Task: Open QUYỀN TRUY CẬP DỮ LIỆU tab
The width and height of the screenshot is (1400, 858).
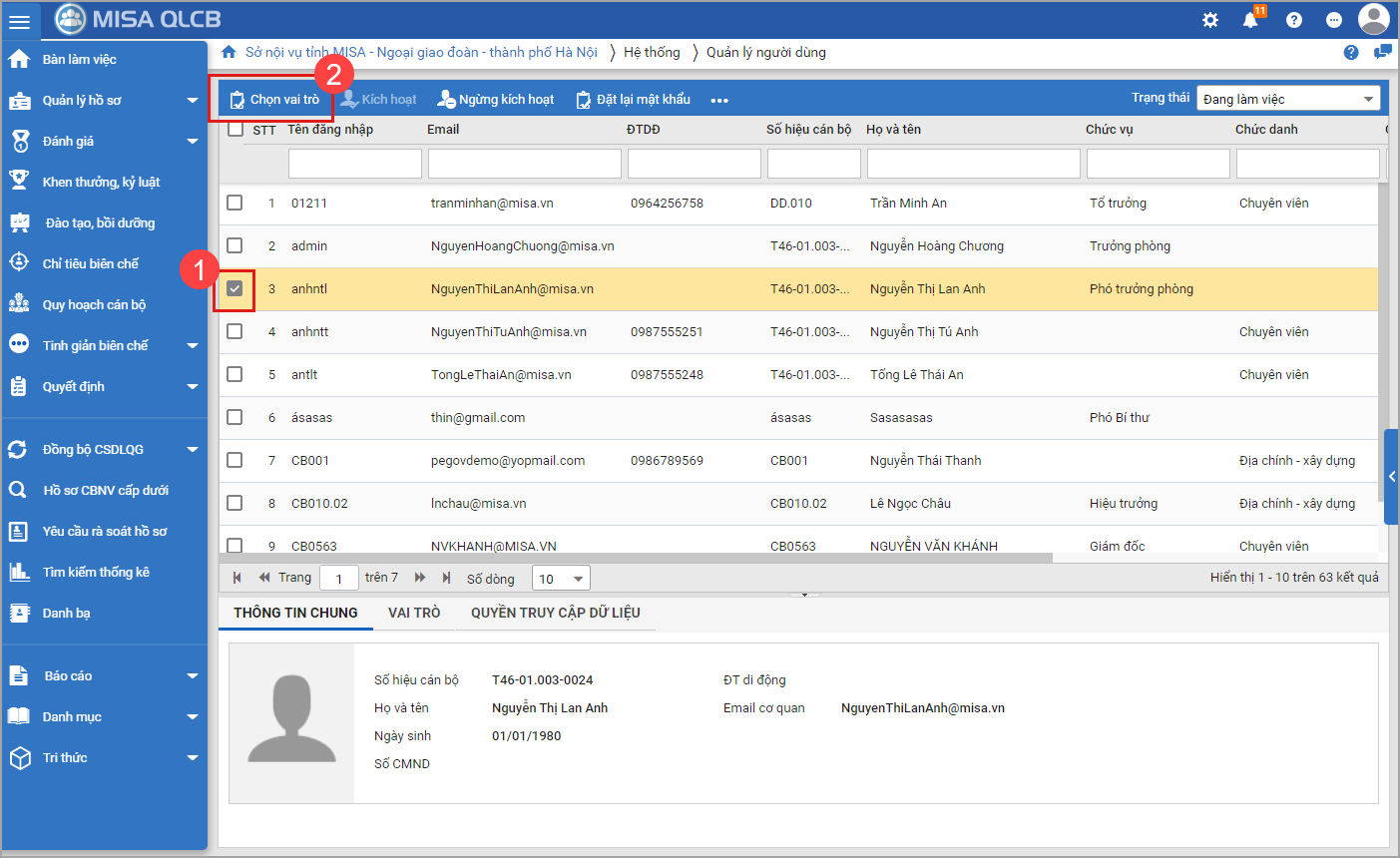Action: tap(555, 613)
